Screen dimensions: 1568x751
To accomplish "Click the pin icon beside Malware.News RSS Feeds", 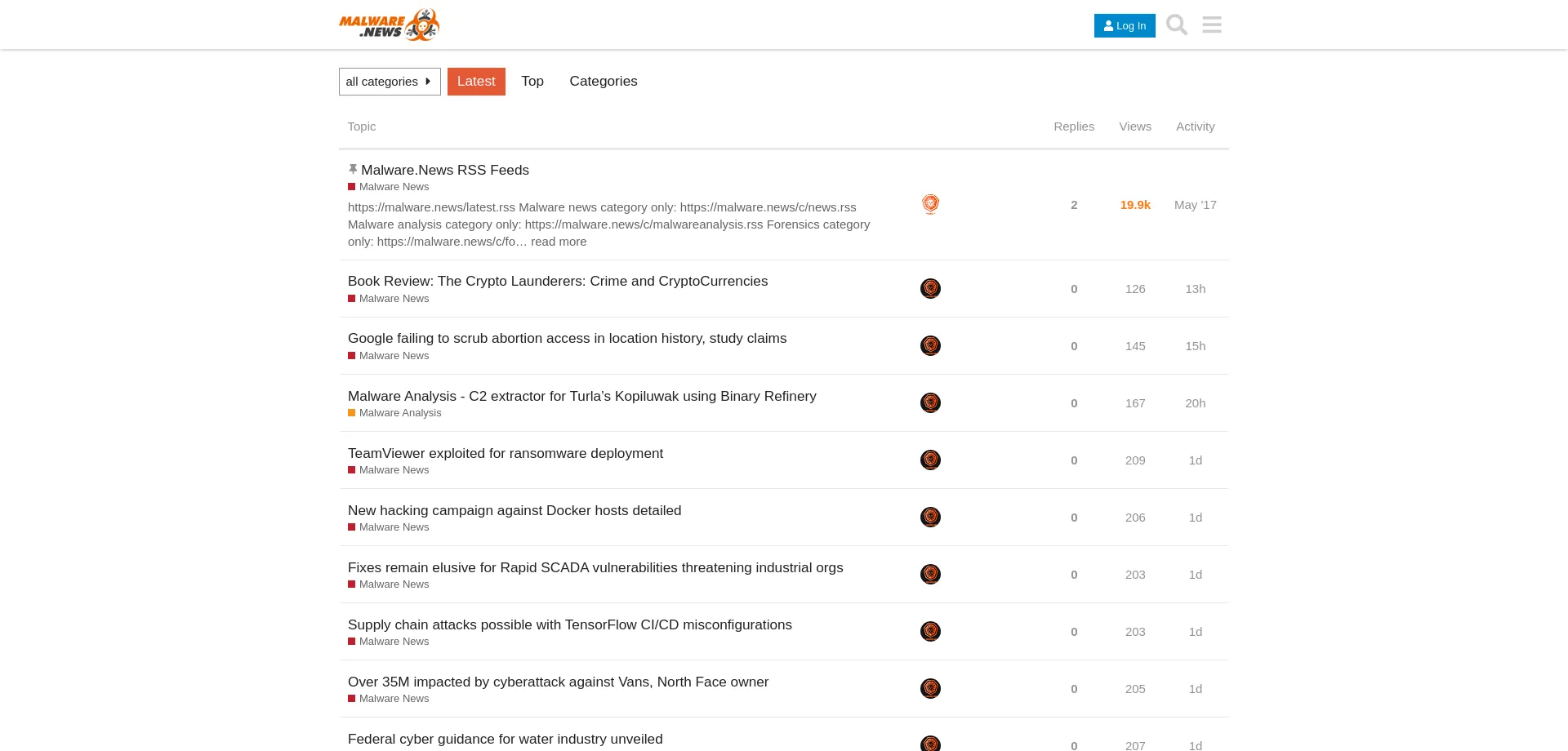I will [x=353, y=170].
